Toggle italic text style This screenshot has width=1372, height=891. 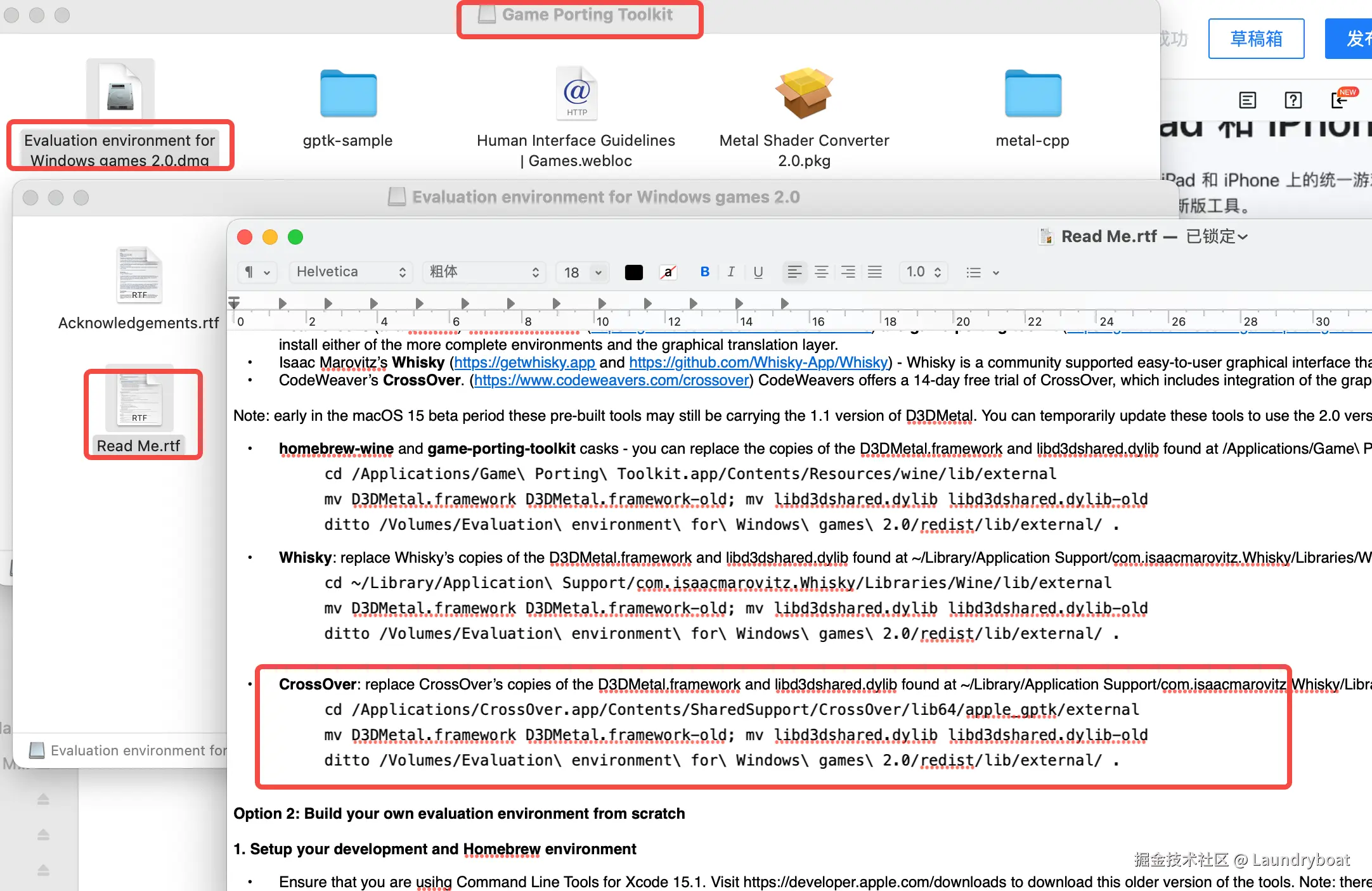(731, 272)
